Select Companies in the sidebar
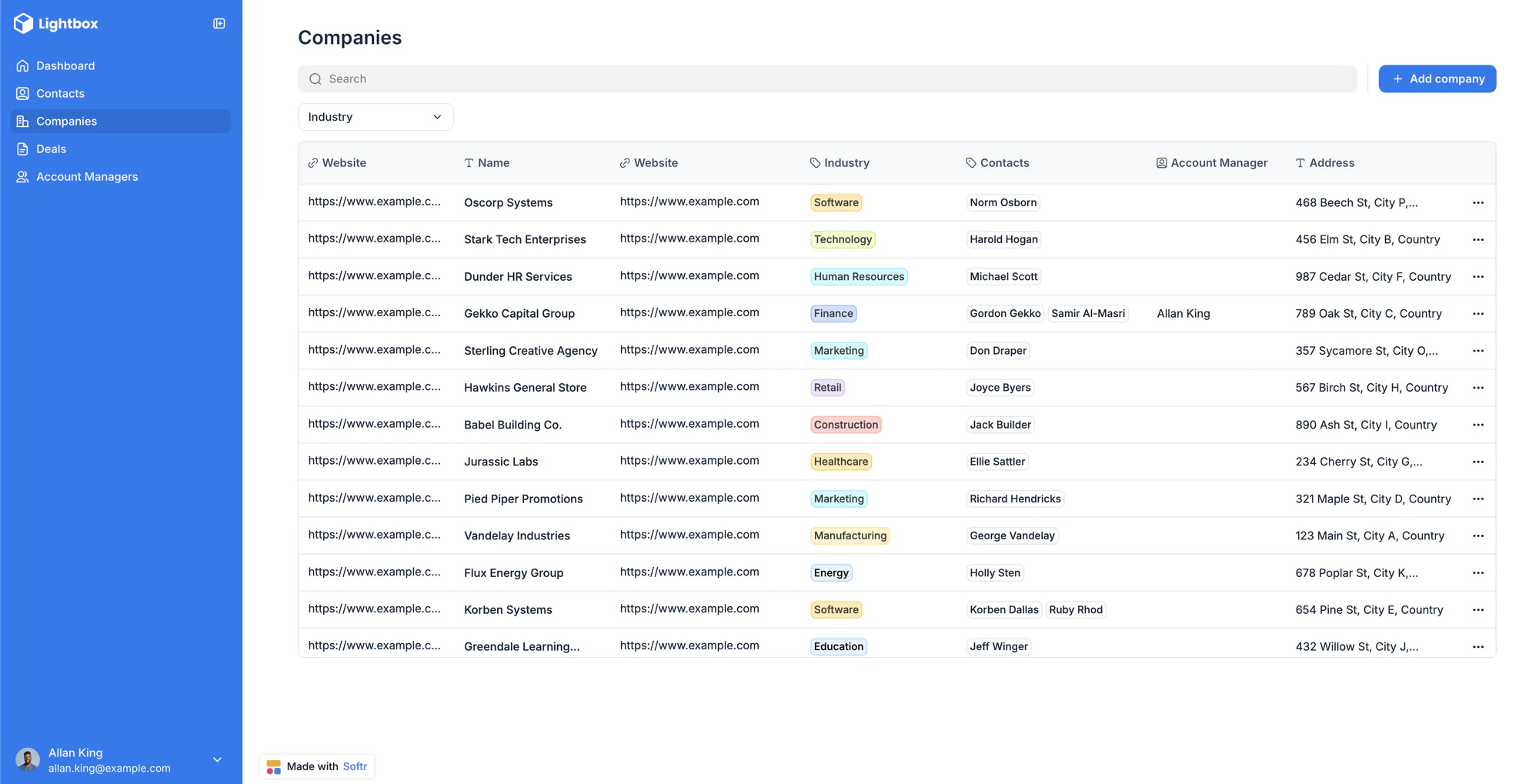The image size is (1539, 784). (121, 121)
